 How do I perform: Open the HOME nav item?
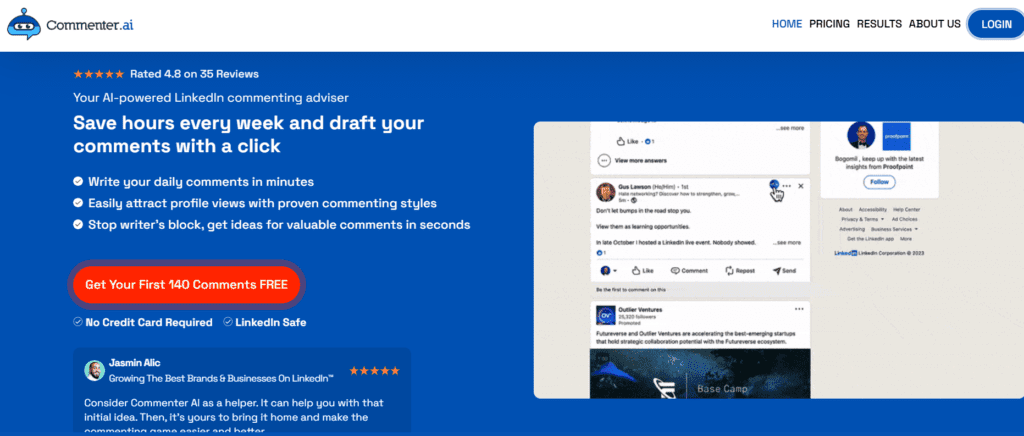click(787, 24)
